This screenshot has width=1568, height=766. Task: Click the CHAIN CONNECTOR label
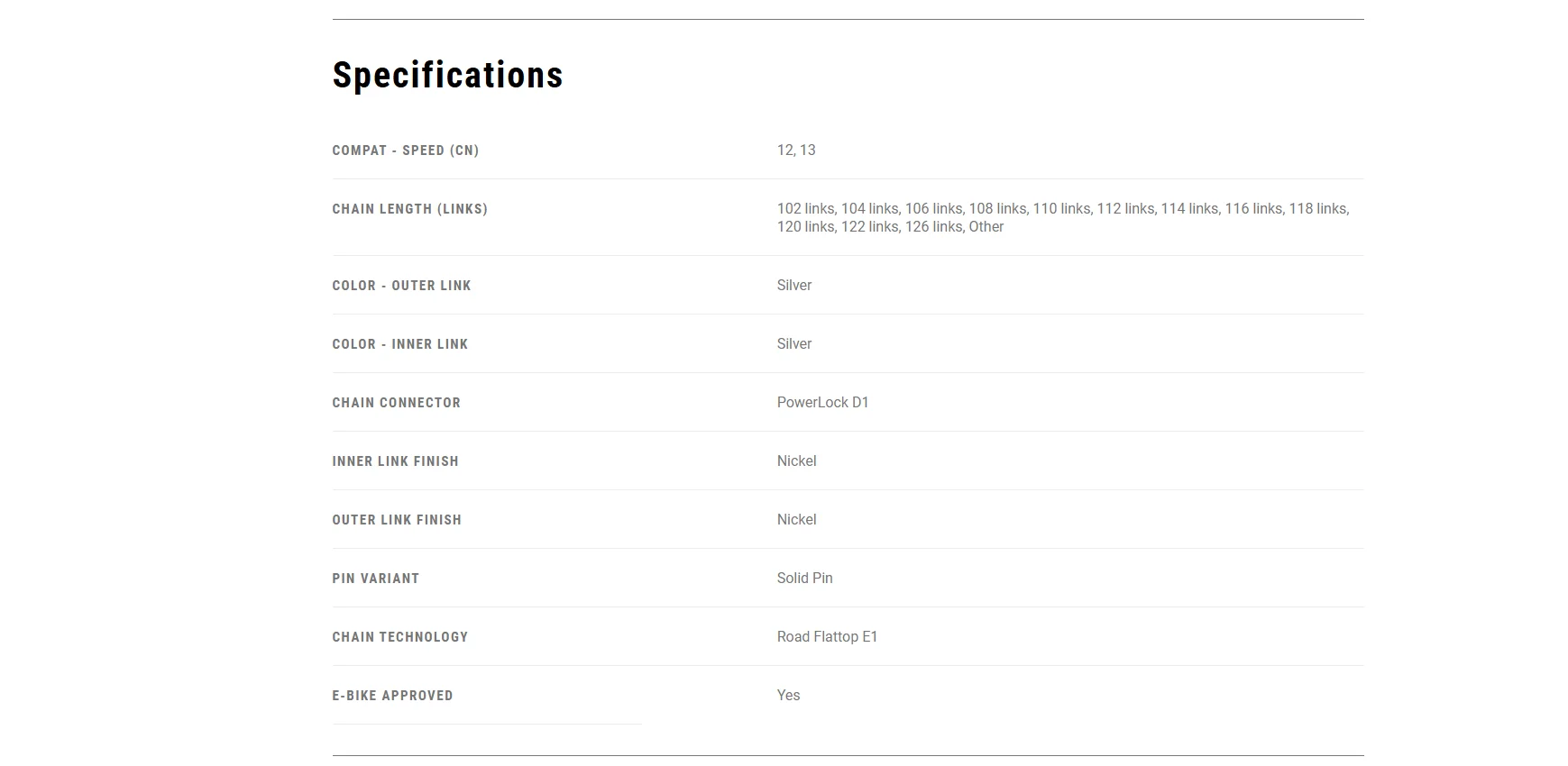click(397, 403)
